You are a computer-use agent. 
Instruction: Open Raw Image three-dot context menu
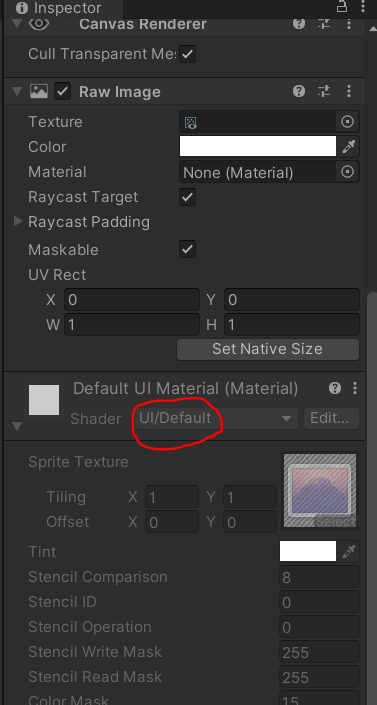click(x=349, y=92)
